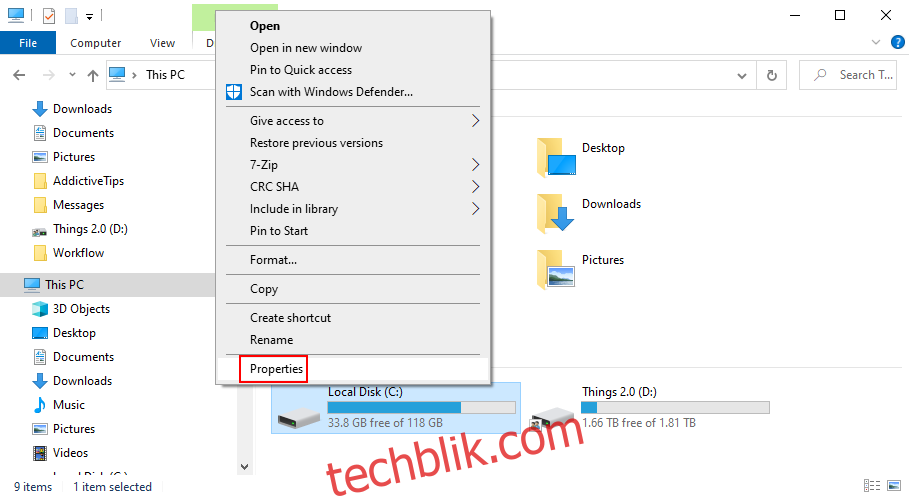
Task: Expand the address bar history dropdown
Action: click(x=741, y=76)
